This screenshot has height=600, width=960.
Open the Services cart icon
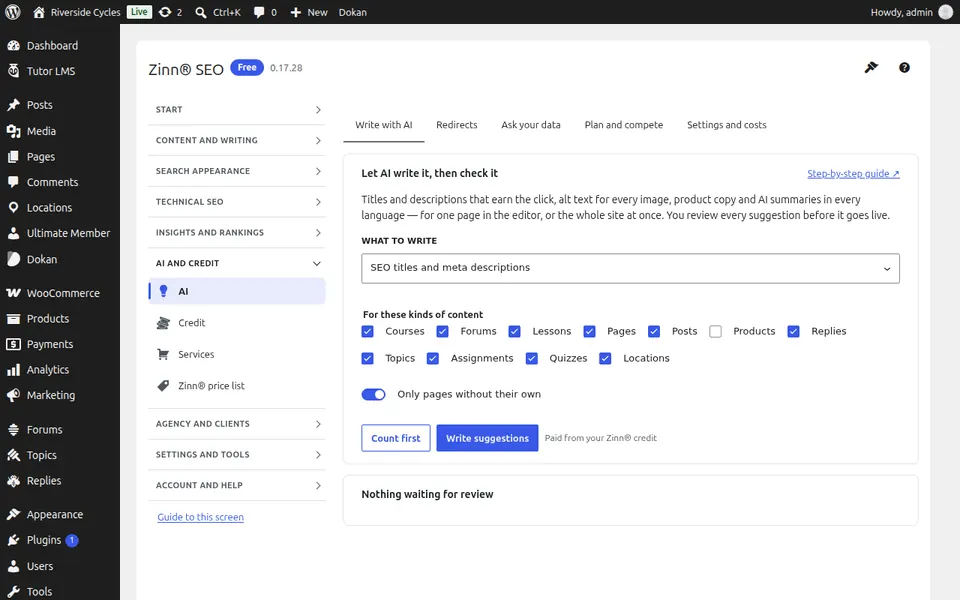tap(163, 354)
